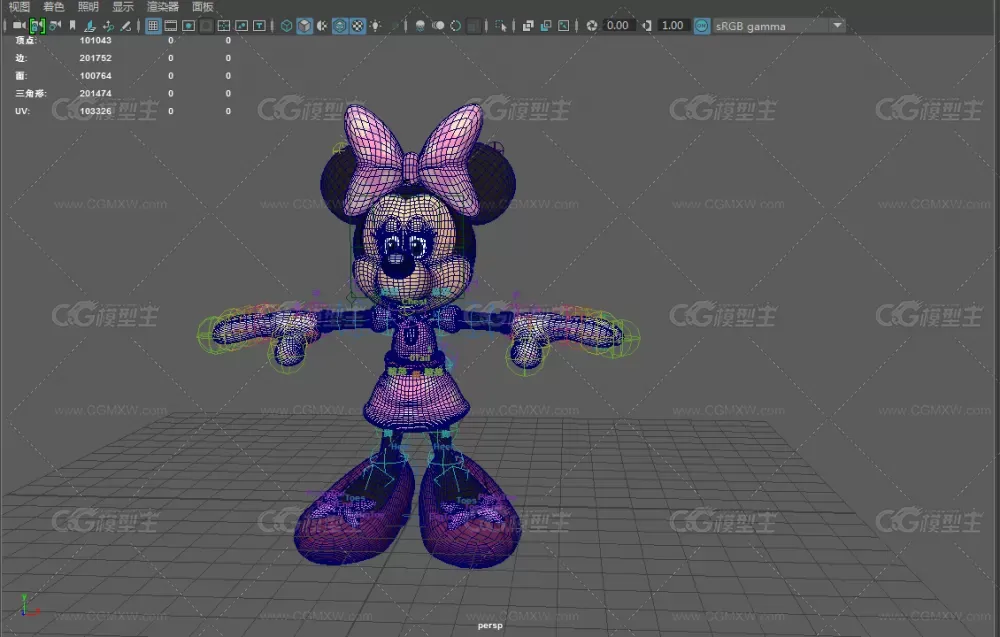Toggle the View Transform ON button
Viewport: 1000px width, 637px height.
coord(702,26)
